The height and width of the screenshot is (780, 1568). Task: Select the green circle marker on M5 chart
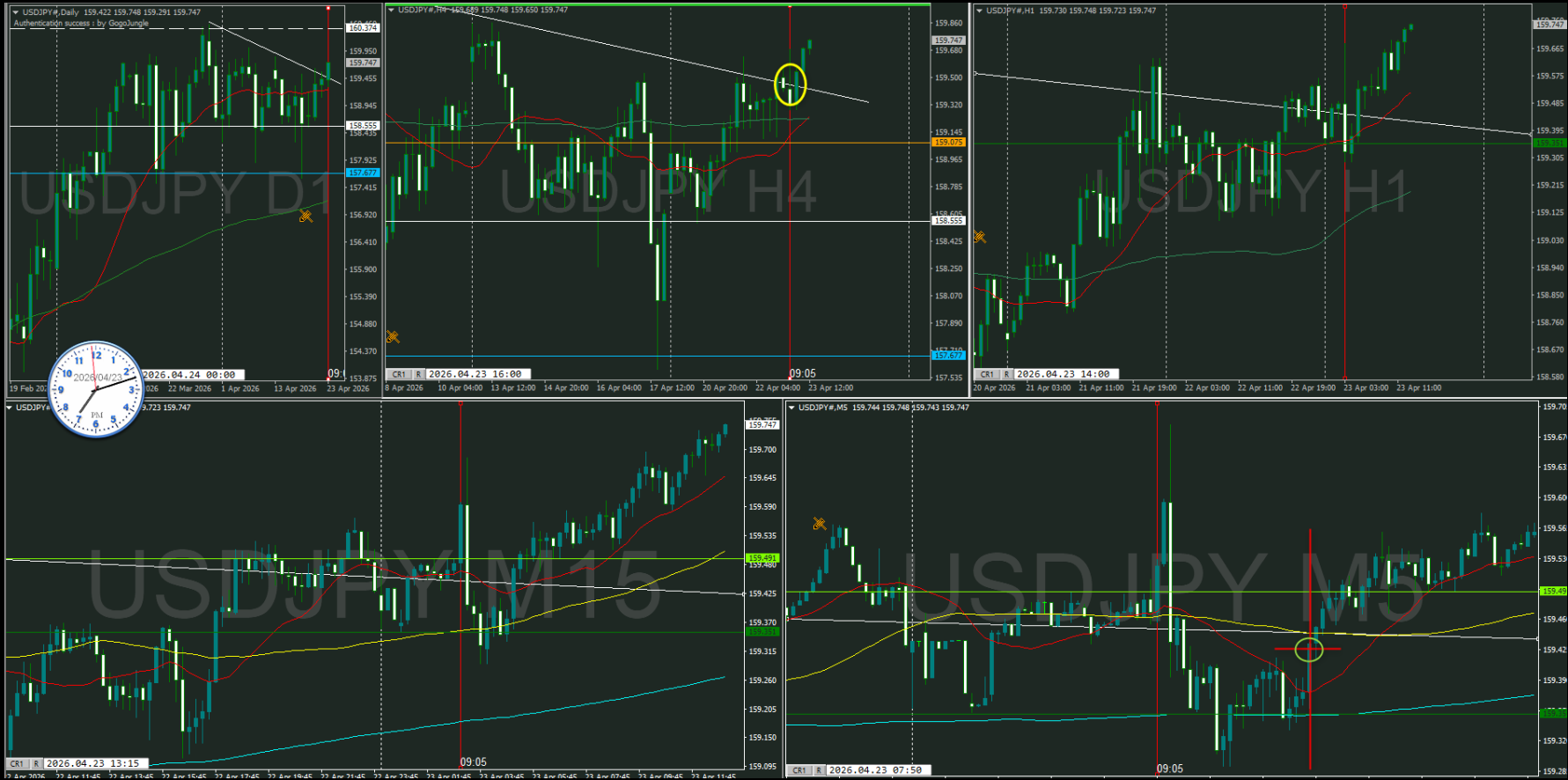pyautogui.click(x=1309, y=650)
